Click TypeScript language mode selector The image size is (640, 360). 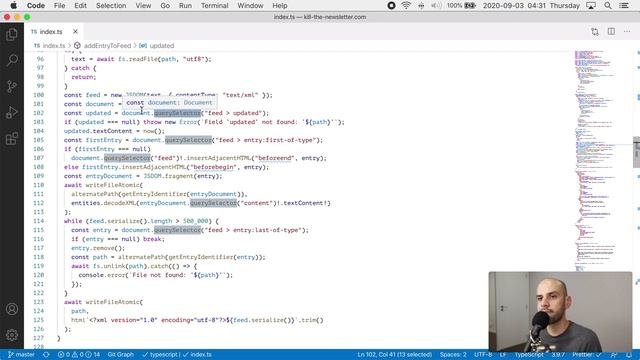529,355
